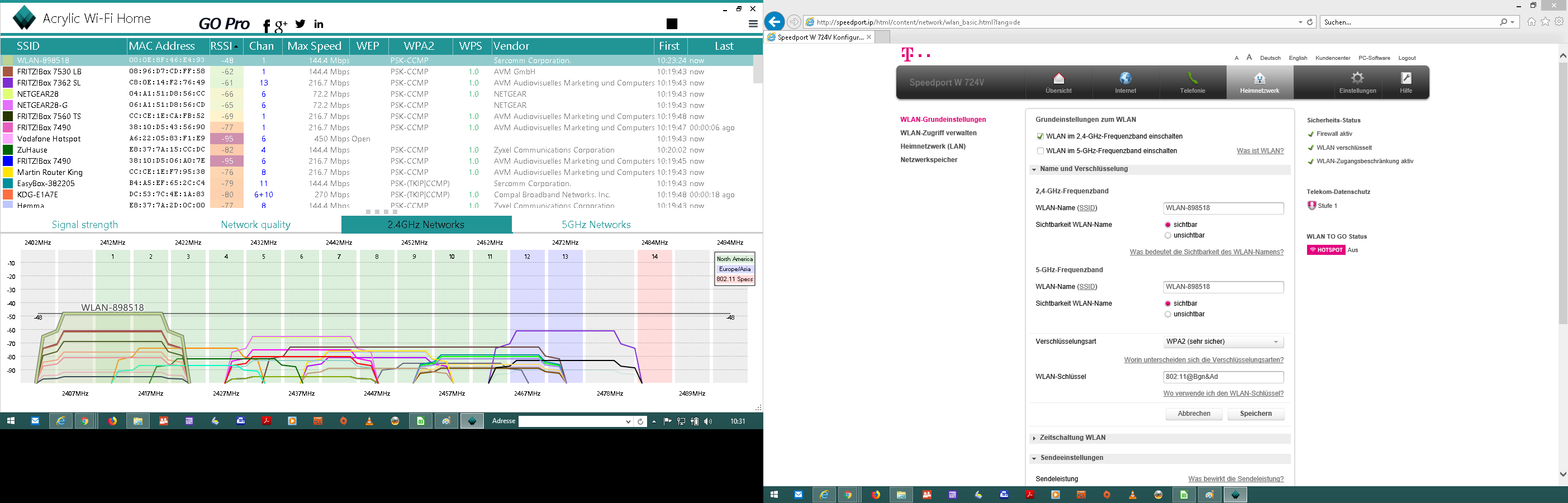The image size is (1568, 503).
Task: Click color swatch of EasyBox-382205
Action: [x=8, y=183]
